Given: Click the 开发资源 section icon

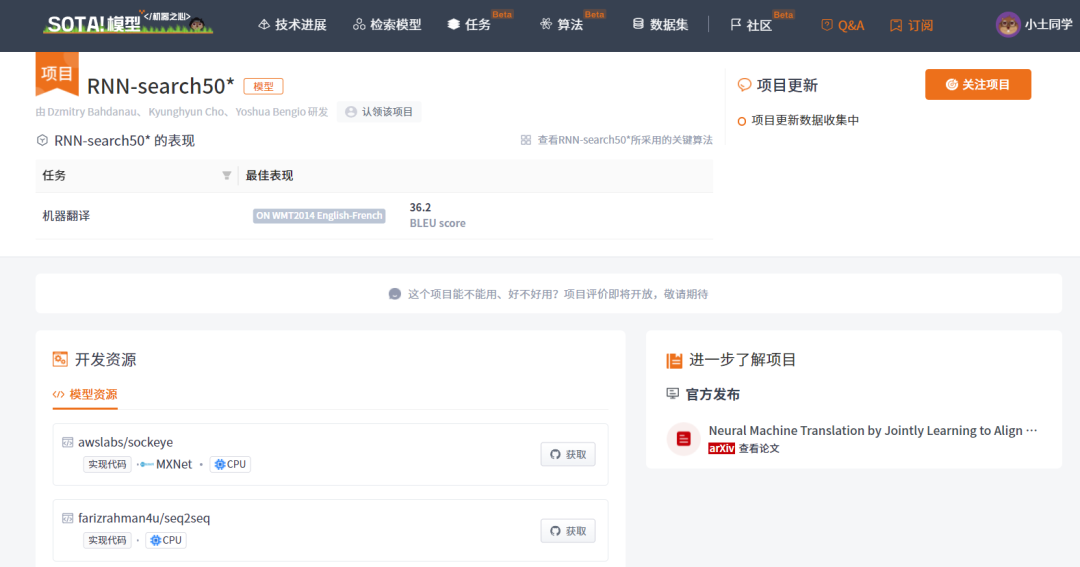Looking at the screenshot, I should pyautogui.click(x=60, y=359).
